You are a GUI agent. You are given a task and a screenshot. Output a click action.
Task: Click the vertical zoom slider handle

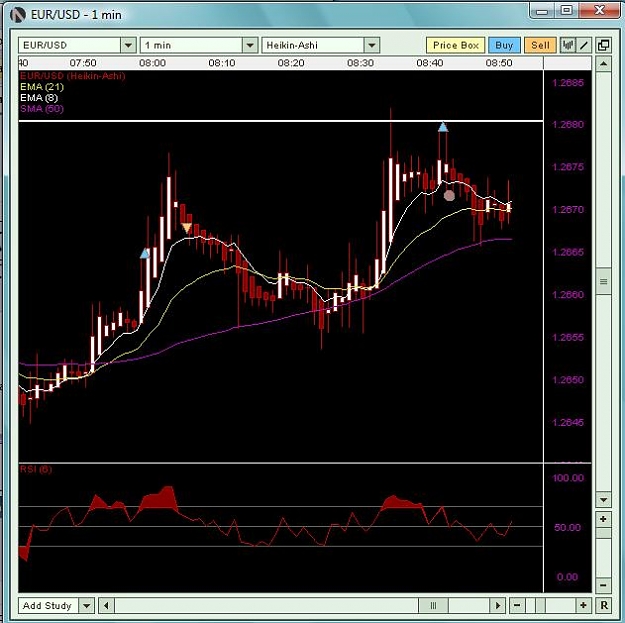[x=603, y=533]
